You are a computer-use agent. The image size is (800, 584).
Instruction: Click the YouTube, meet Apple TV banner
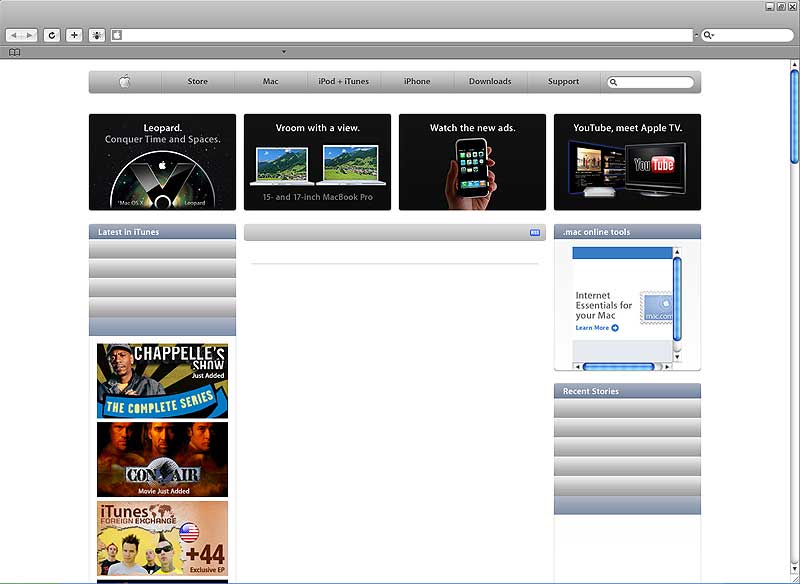(627, 162)
